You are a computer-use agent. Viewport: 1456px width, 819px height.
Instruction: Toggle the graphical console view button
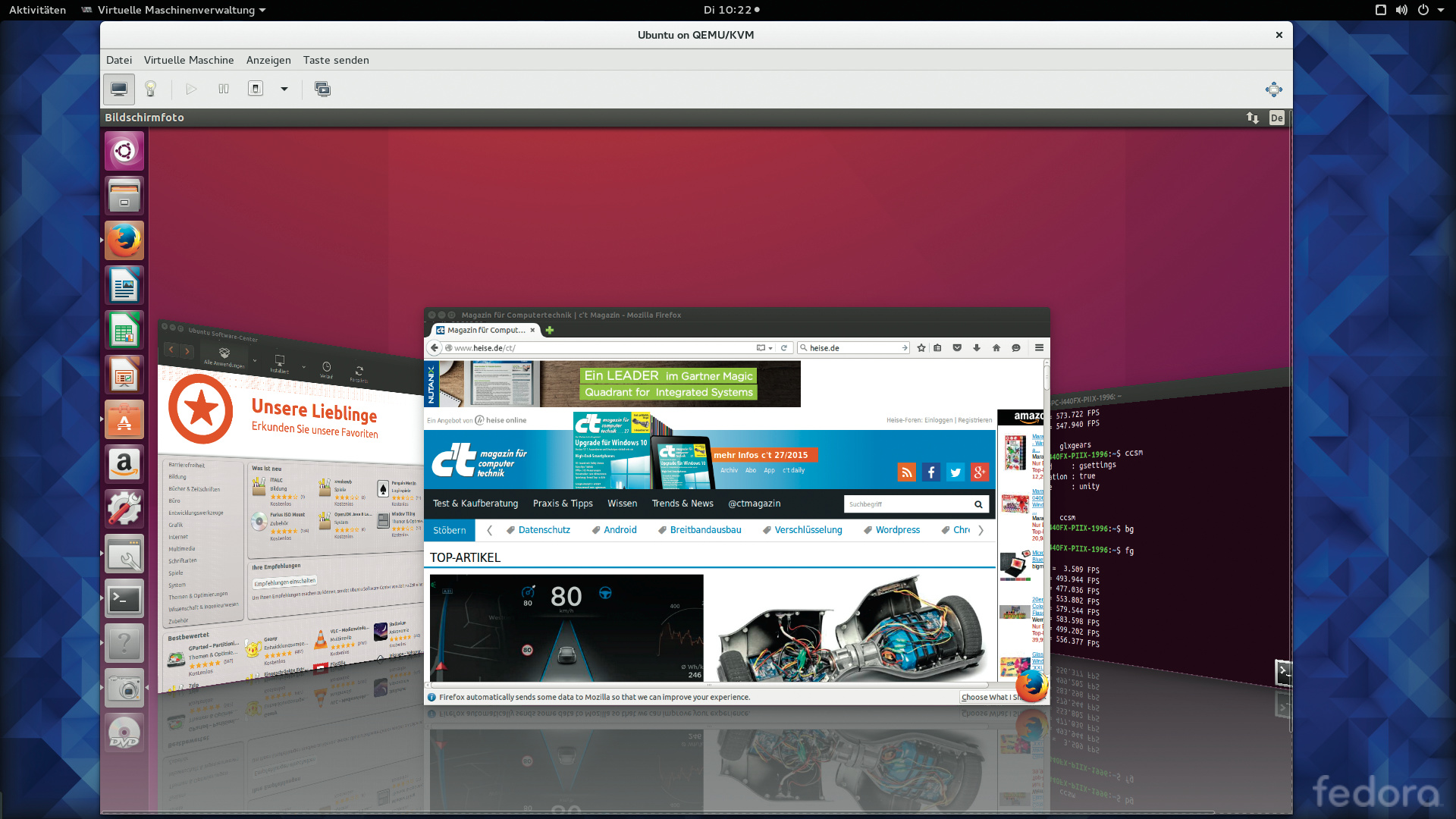pos(119,89)
